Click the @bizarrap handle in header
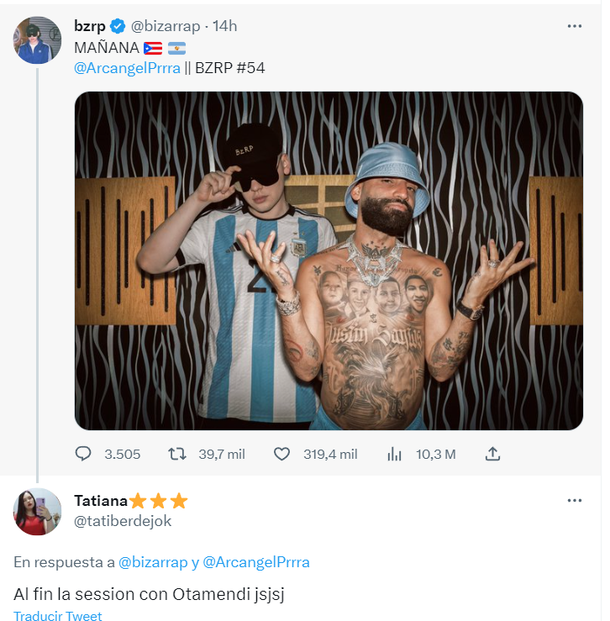Screen dimensions: 610x621 click(165, 26)
